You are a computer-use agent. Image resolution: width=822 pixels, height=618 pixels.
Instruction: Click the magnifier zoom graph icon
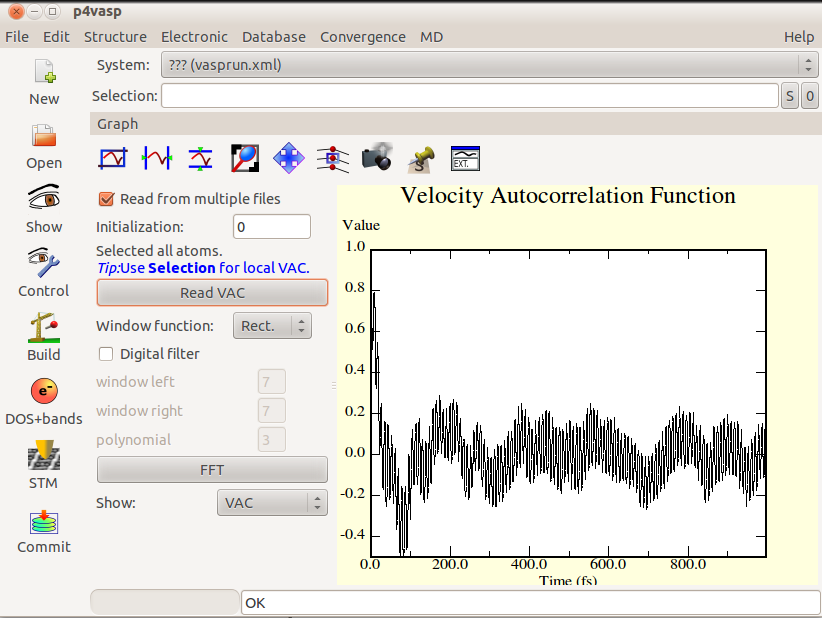tap(245, 157)
